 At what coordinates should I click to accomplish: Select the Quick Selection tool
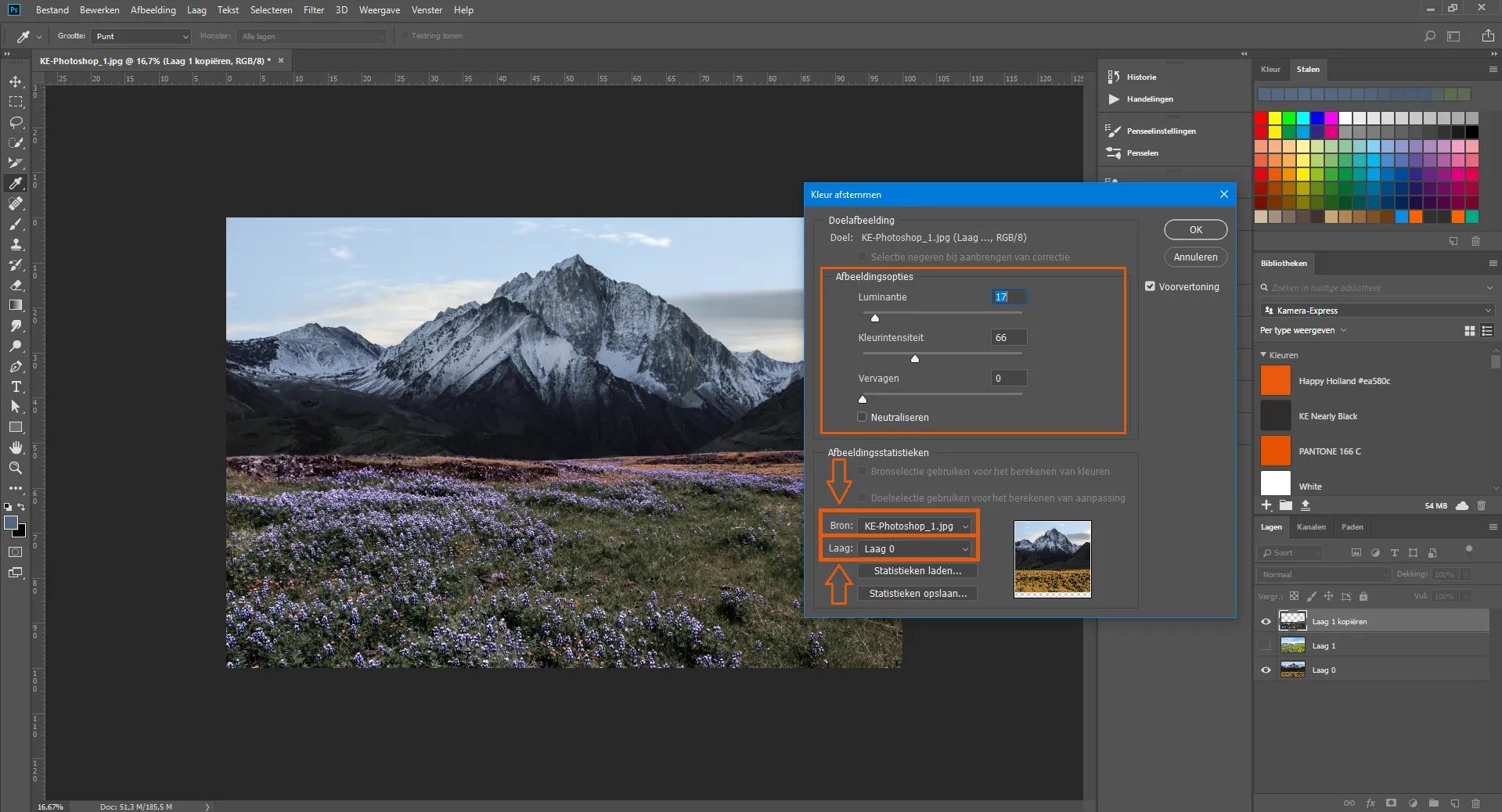[x=16, y=142]
